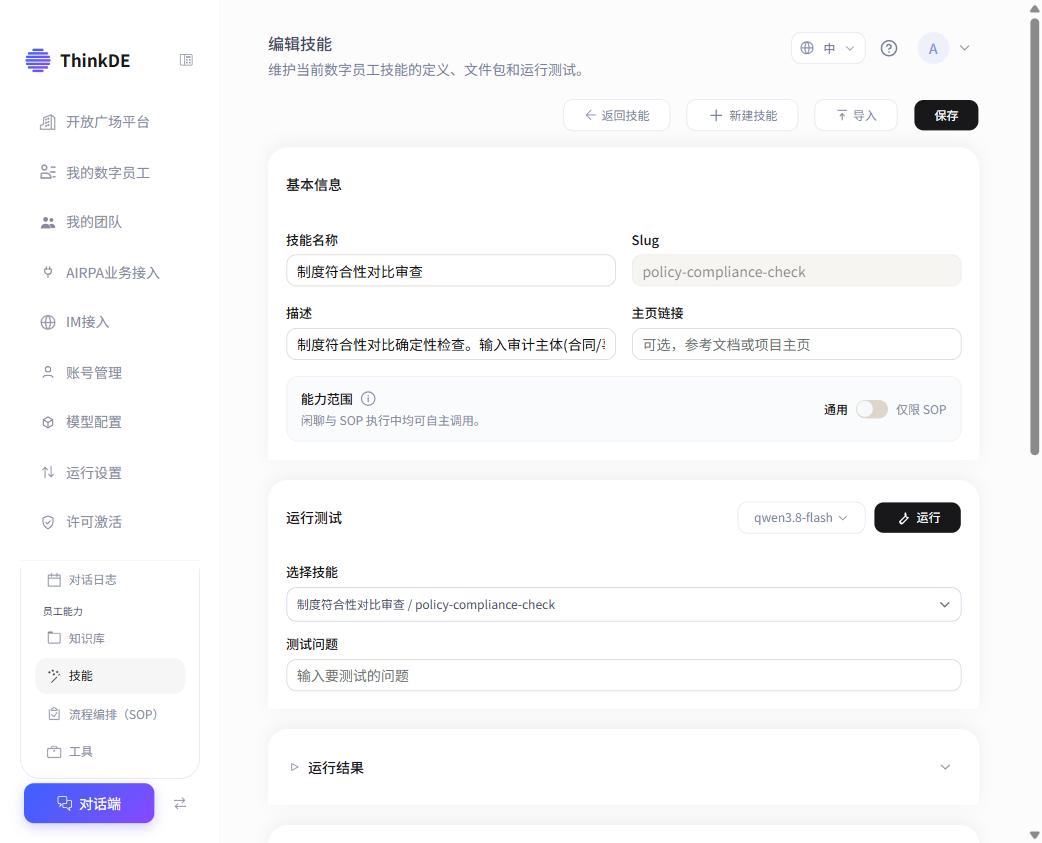This screenshot has width=1042, height=843.
Task: Click the 技能 magic wand icon
Action: click(54, 676)
